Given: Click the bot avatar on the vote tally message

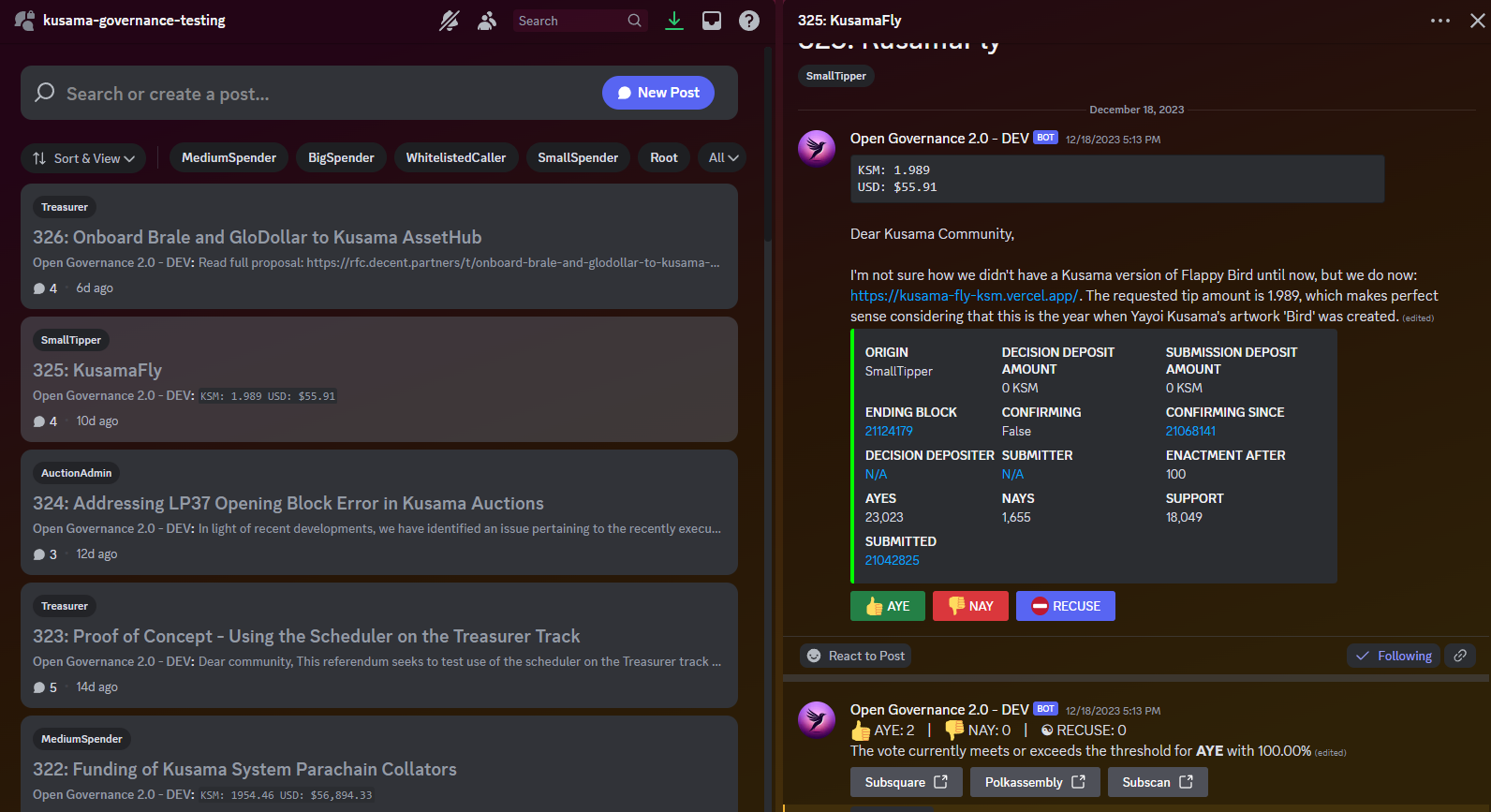Looking at the screenshot, I should pyautogui.click(x=817, y=719).
